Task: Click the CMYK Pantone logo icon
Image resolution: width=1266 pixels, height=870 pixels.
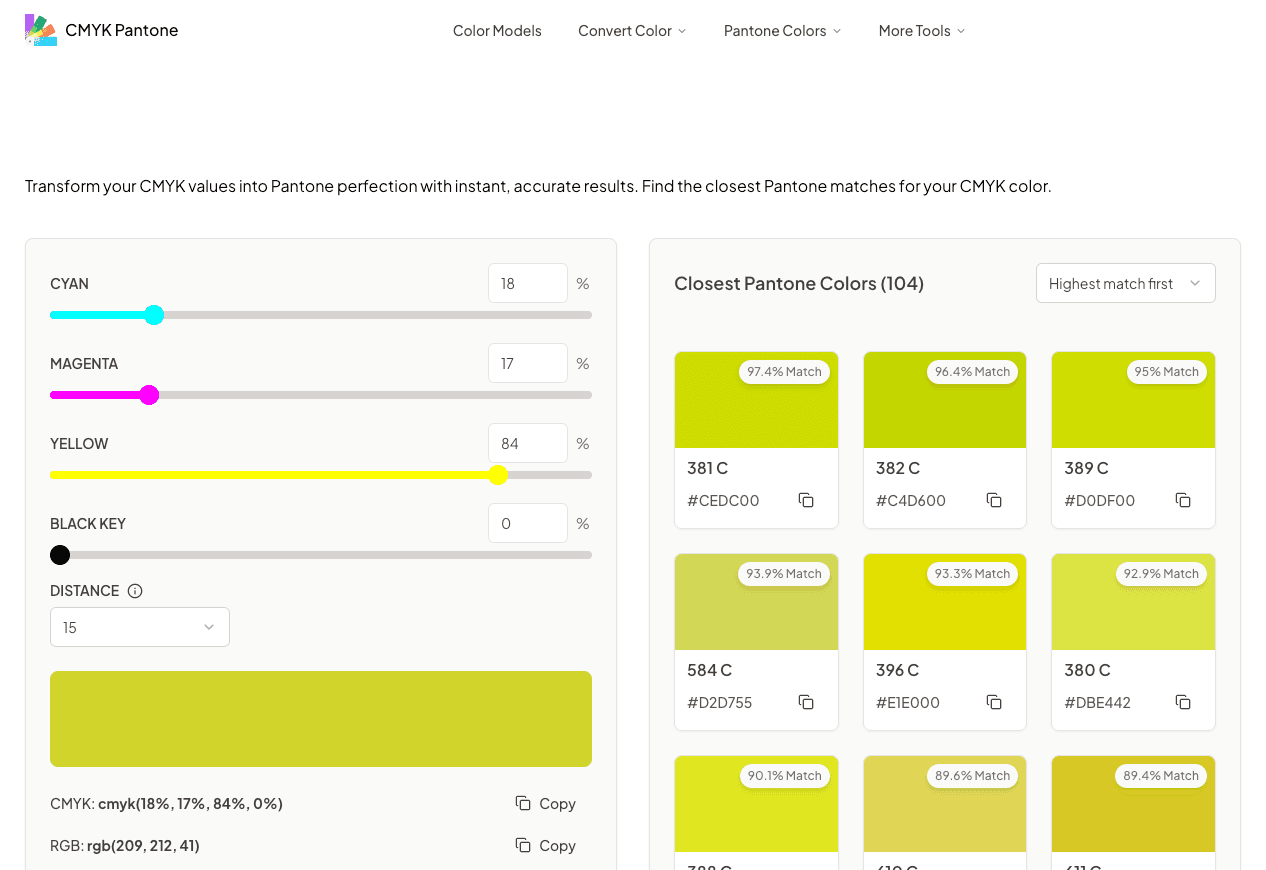Action: tap(41, 30)
